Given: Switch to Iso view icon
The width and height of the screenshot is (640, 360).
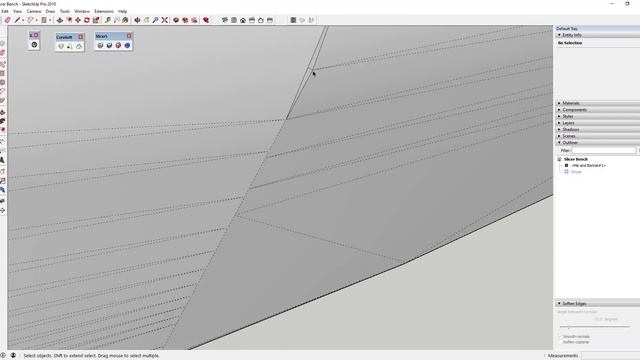Looking at the screenshot, I should [x=225, y=20].
